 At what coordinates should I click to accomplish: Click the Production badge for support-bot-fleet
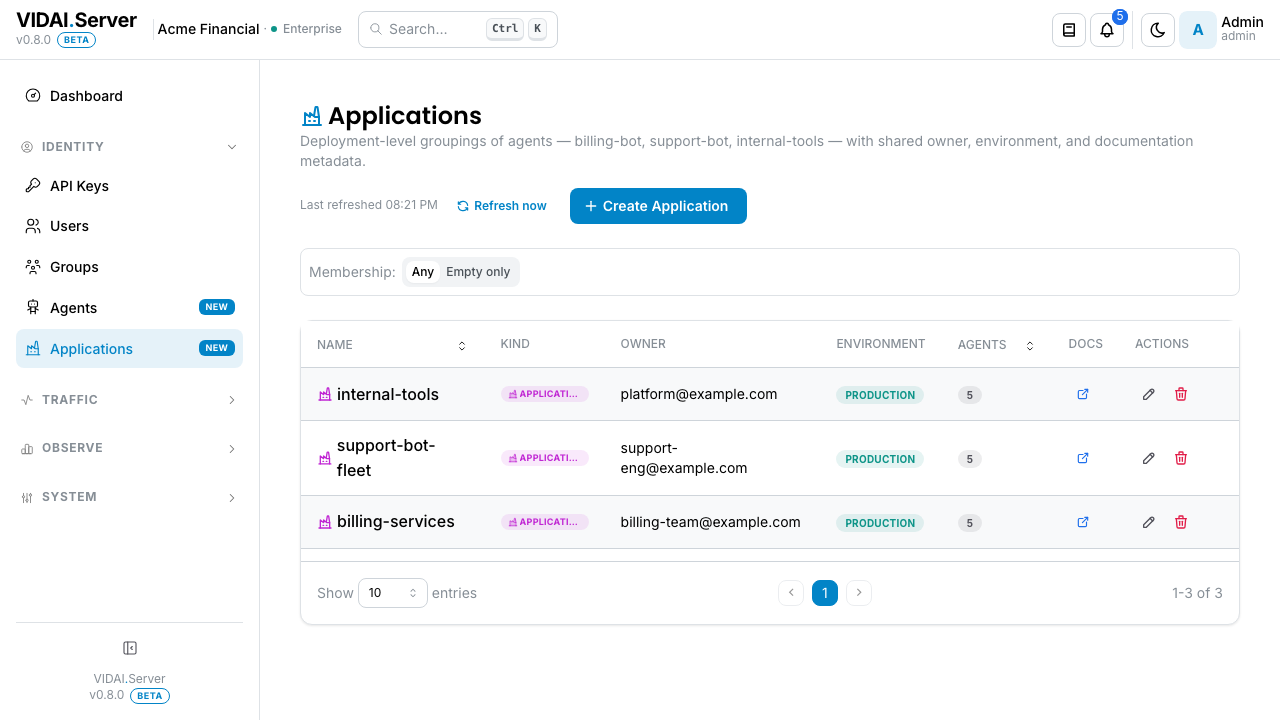coord(880,459)
